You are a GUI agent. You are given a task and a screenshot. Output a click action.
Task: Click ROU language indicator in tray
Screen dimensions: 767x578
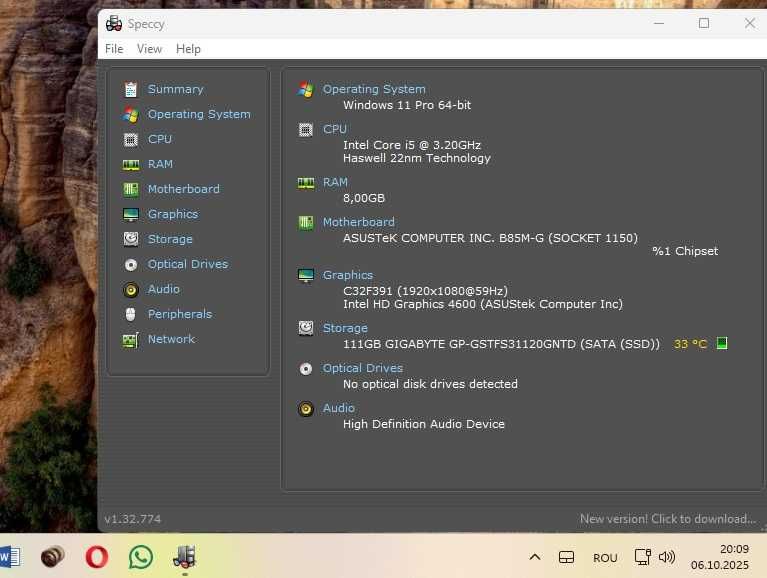tap(605, 558)
